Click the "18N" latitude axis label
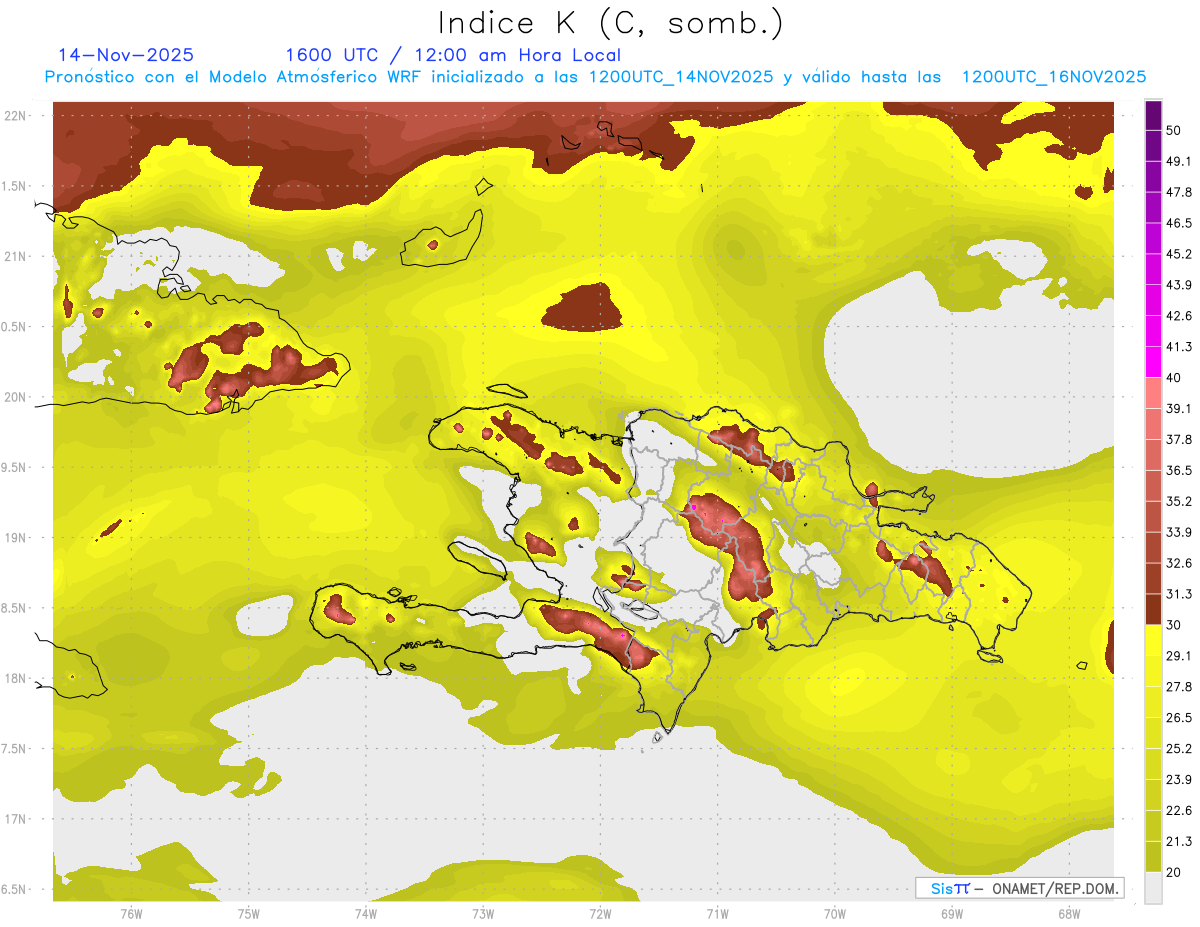 point(17,678)
